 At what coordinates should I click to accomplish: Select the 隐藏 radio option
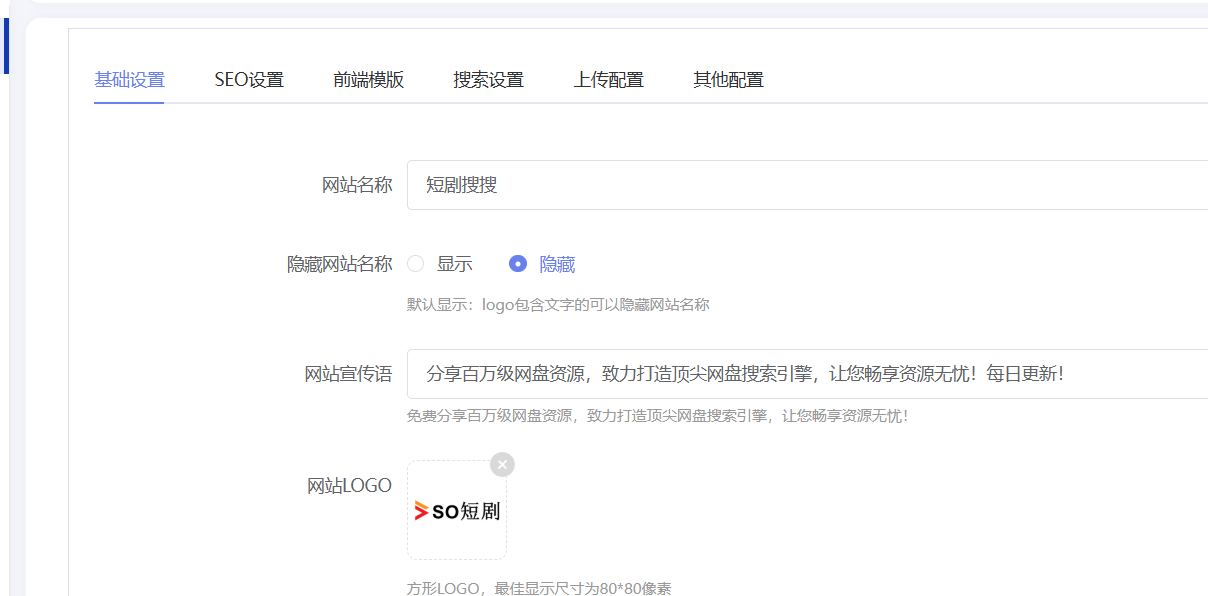pyautogui.click(x=542, y=264)
